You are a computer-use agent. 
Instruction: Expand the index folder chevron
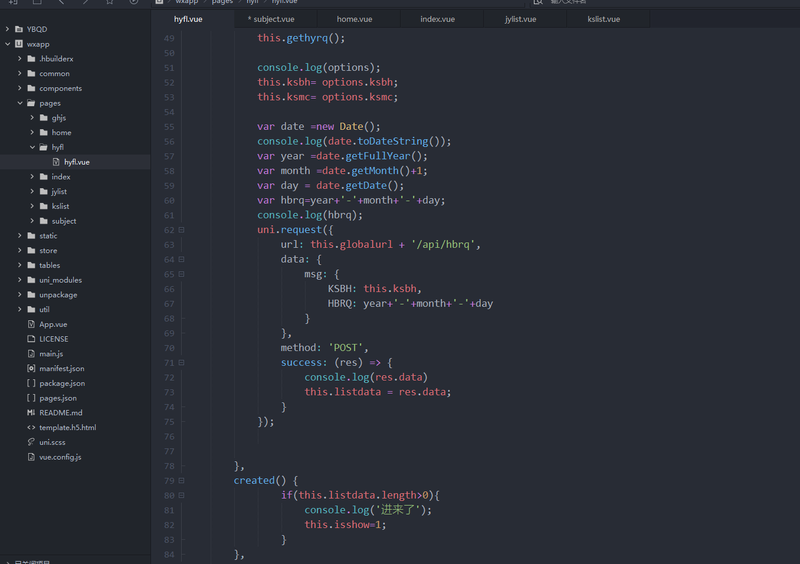pos(32,177)
